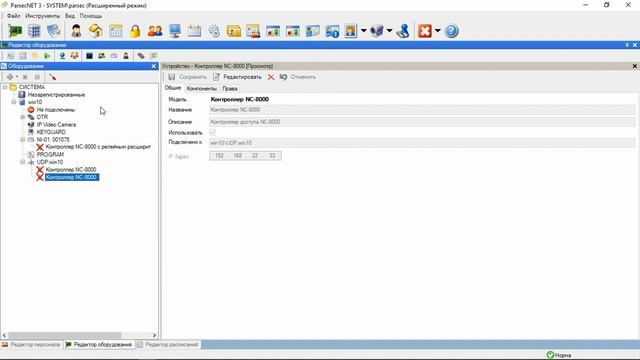This screenshot has width=640, height=360.
Task: Close the Оборудование panel with its X
Action: click(154, 66)
